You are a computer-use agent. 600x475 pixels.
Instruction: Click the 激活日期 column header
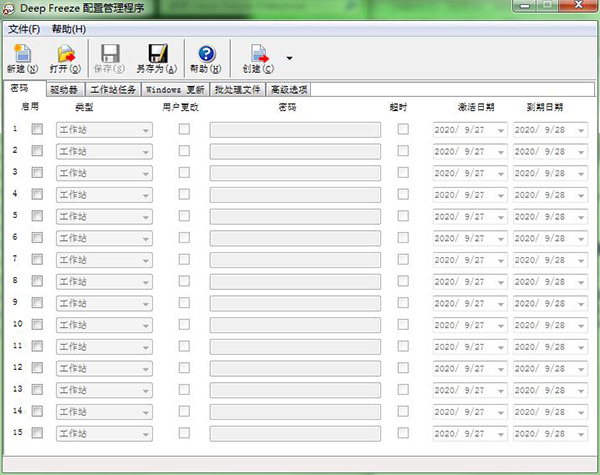pos(476,107)
